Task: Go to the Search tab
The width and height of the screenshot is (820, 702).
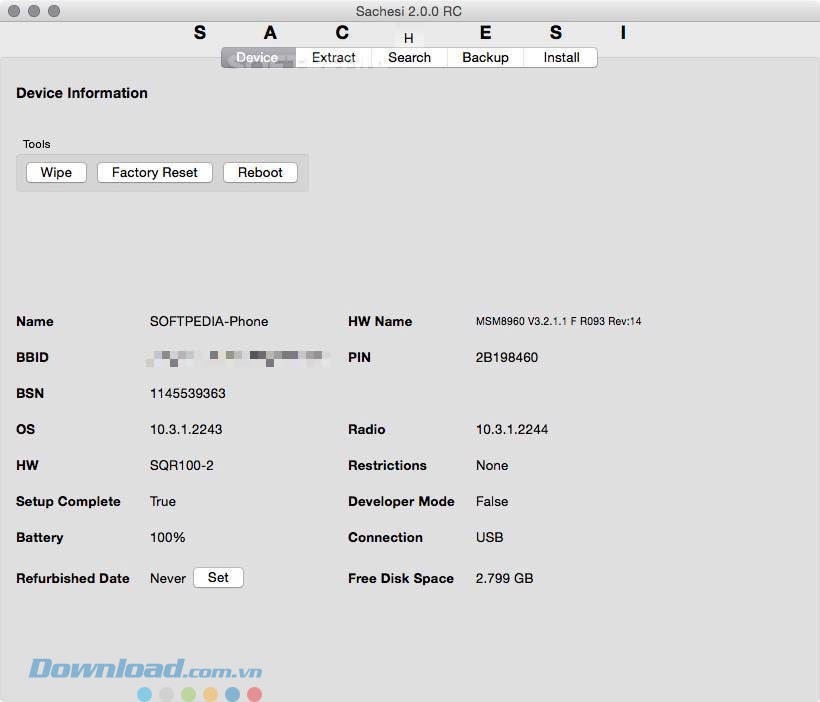Action: (x=409, y=58)
